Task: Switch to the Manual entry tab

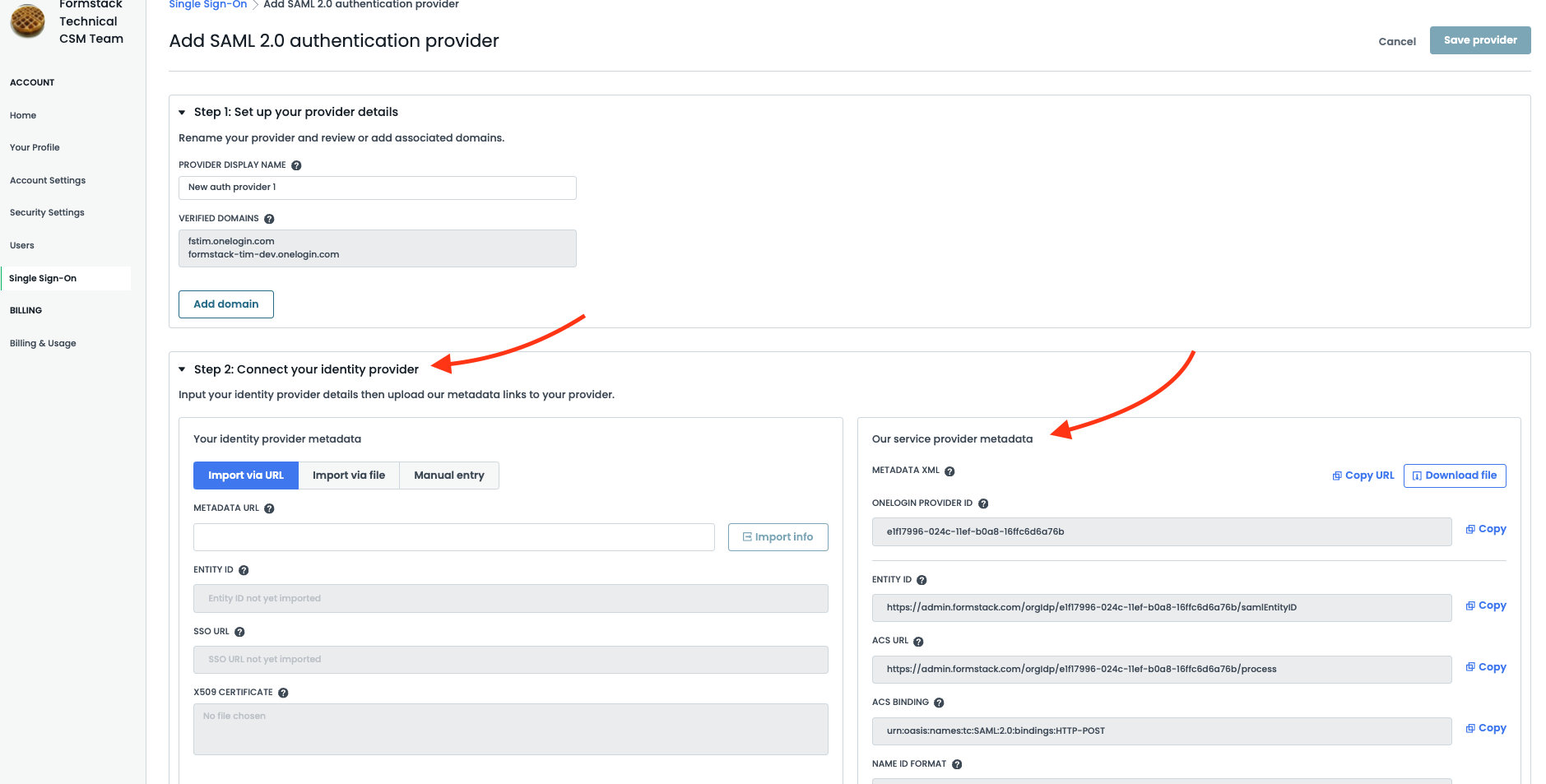Action: coord(448,476)
